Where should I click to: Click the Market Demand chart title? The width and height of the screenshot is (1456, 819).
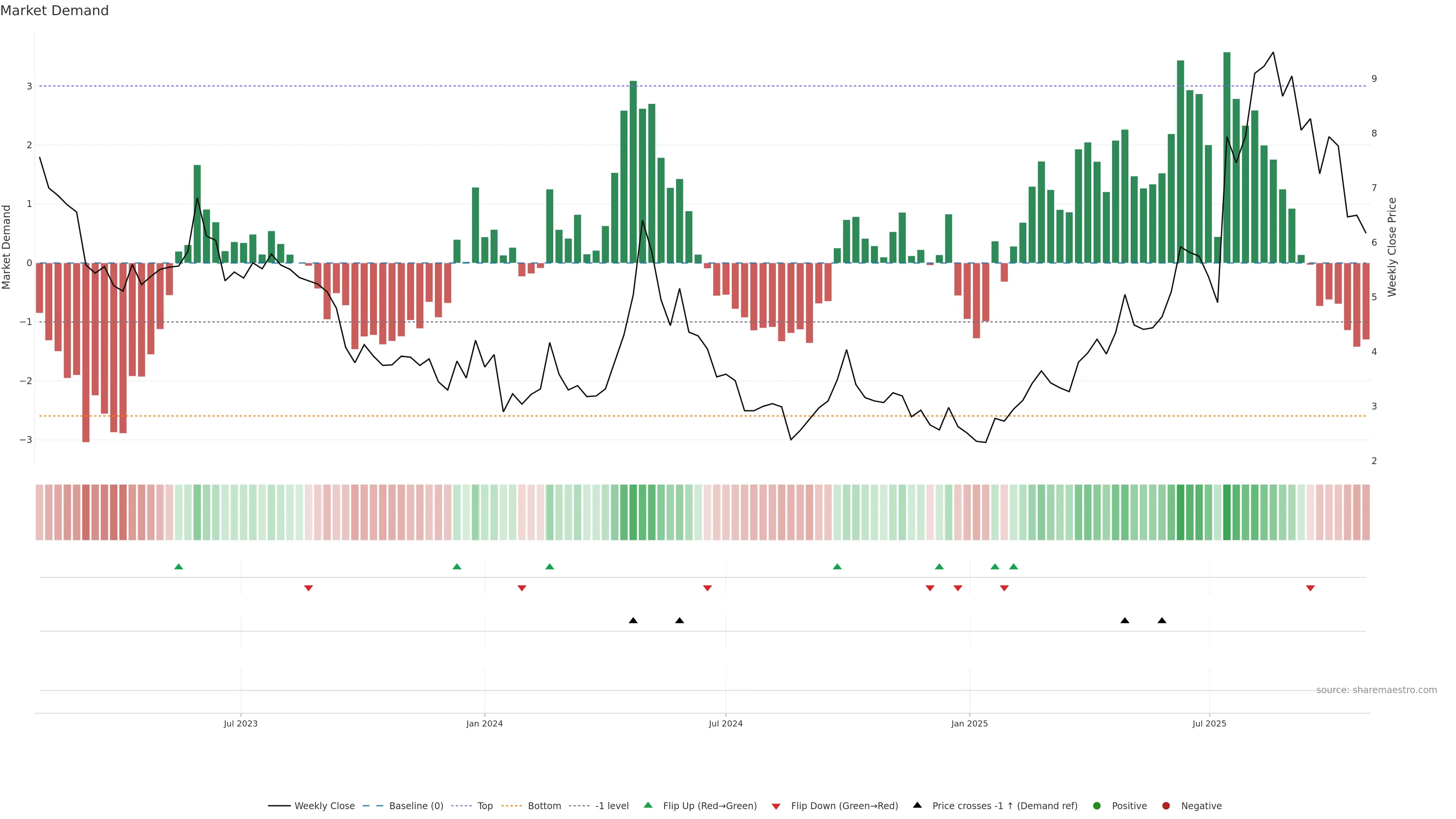[54, 11]
